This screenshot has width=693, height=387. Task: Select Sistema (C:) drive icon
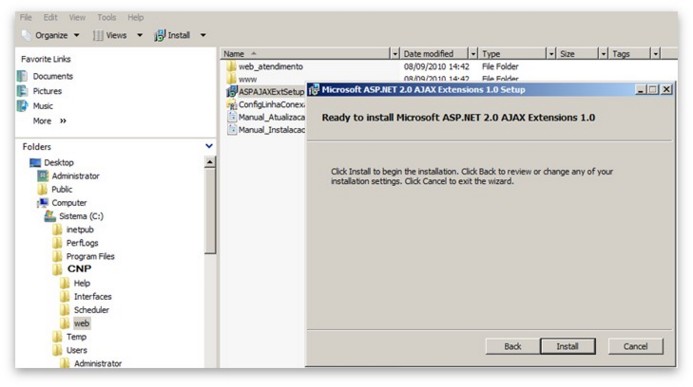pyautogui.click(x=50, y=216)
